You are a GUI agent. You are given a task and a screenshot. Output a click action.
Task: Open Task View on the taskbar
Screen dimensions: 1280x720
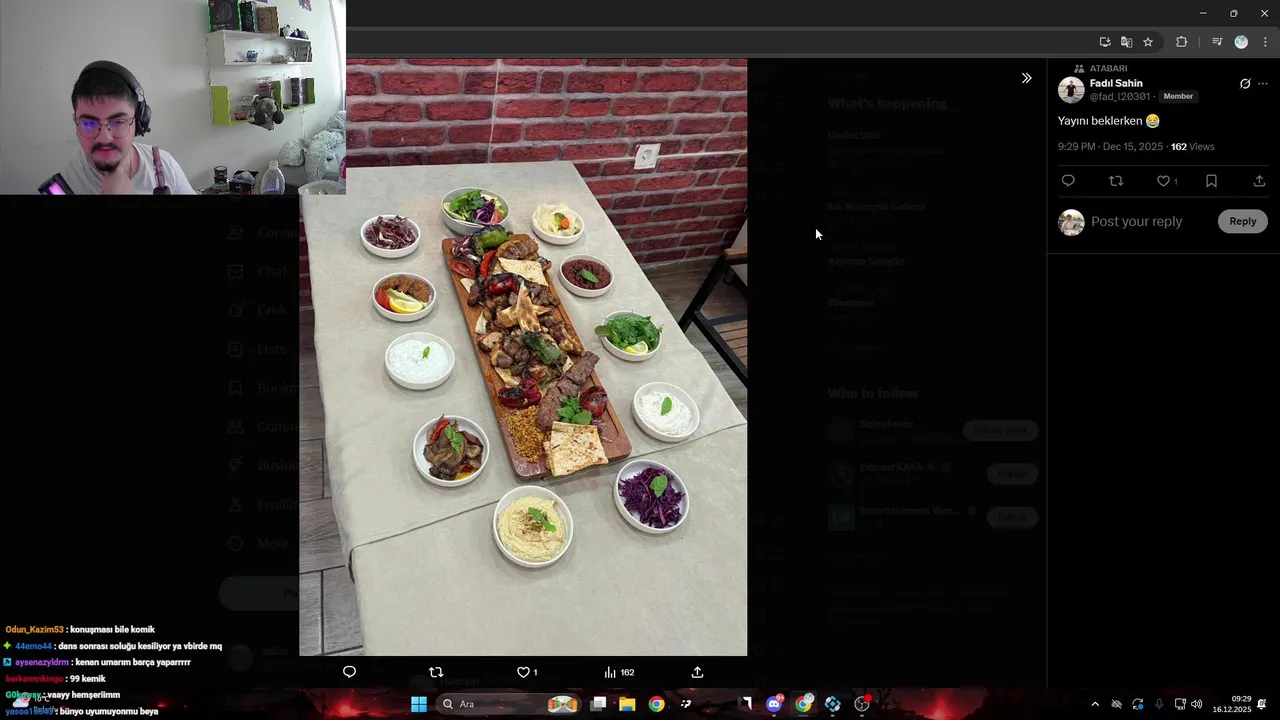point(598,704)
